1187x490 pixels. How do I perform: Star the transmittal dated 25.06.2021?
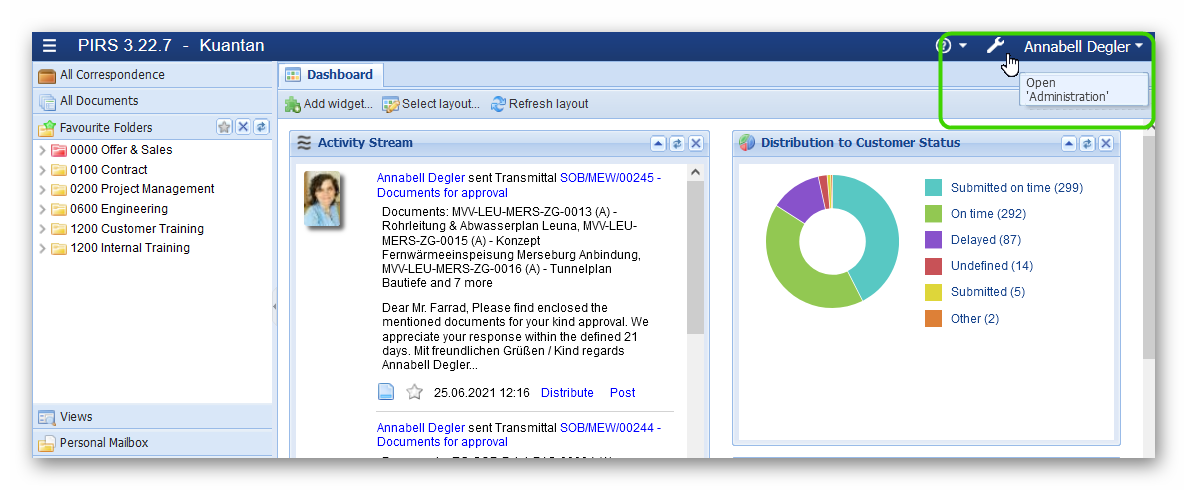414,392
